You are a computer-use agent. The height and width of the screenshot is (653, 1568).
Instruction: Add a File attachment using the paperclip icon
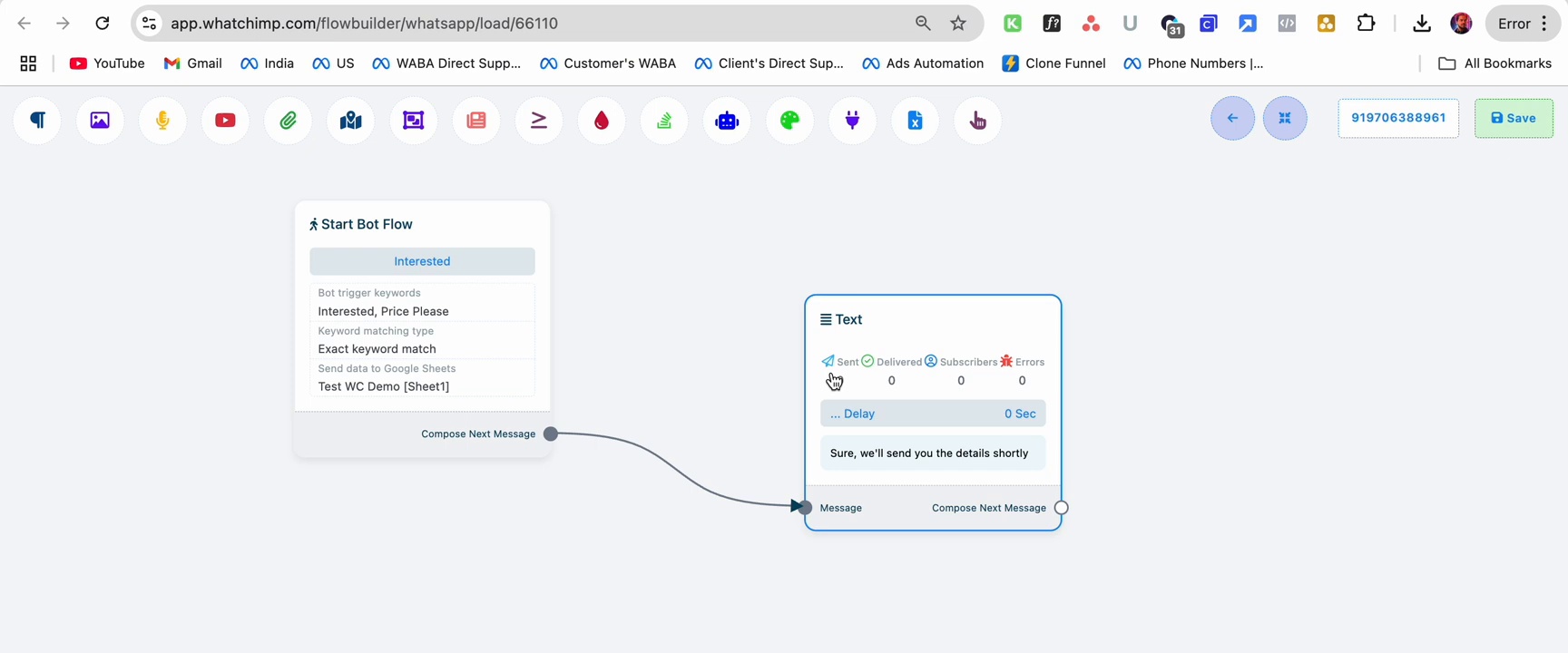289,121
